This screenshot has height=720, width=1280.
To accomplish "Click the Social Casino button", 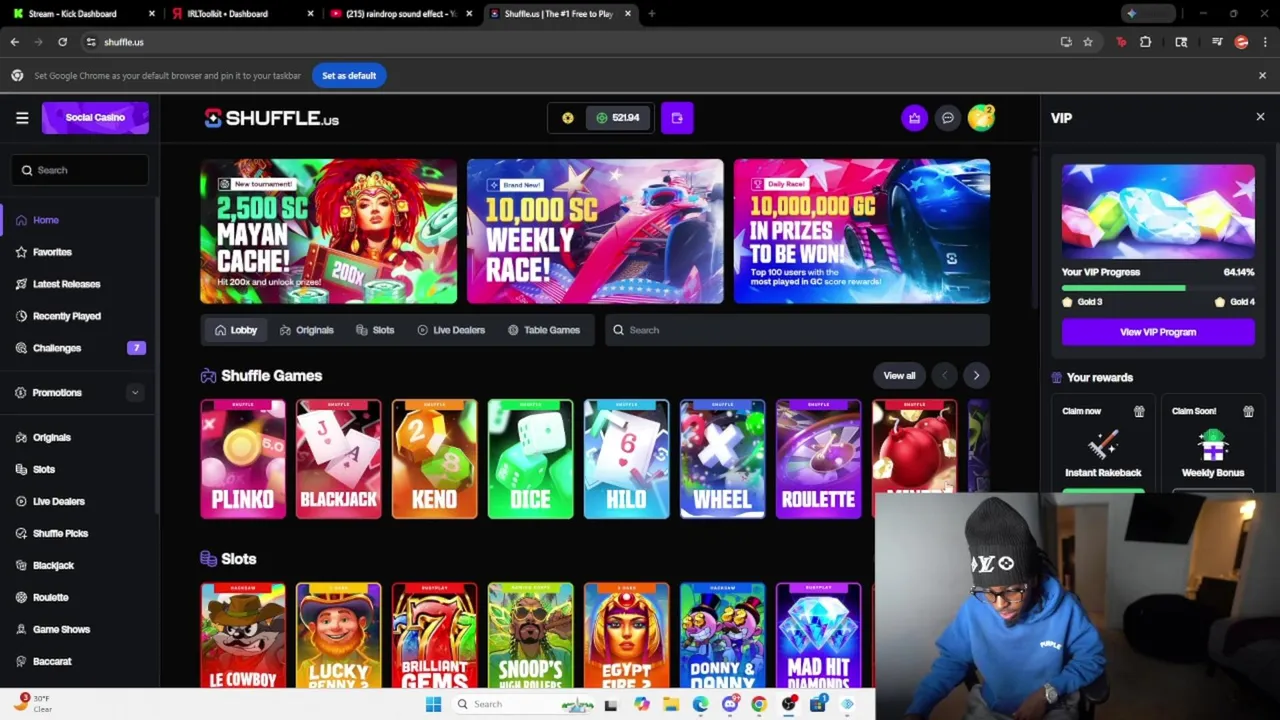I will click(95, 118).
